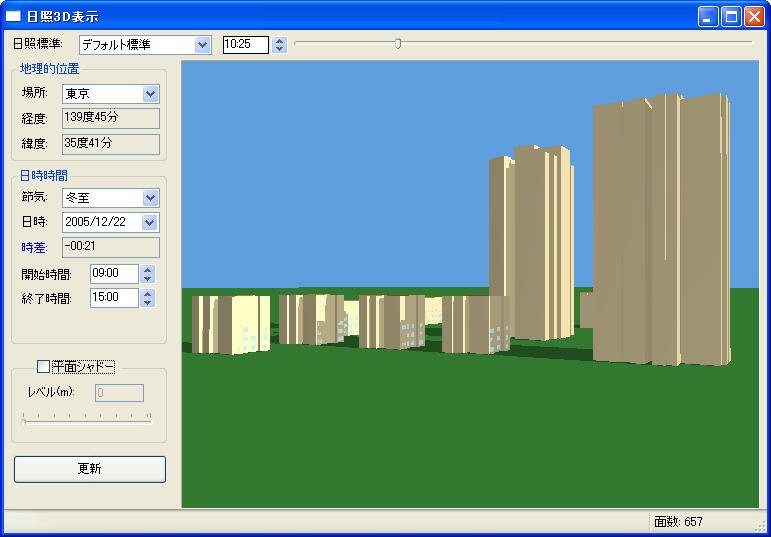Click the 開始時間 field showing 09:00
Viewport: 771px width, 537px height.
[x=115, y=274]
